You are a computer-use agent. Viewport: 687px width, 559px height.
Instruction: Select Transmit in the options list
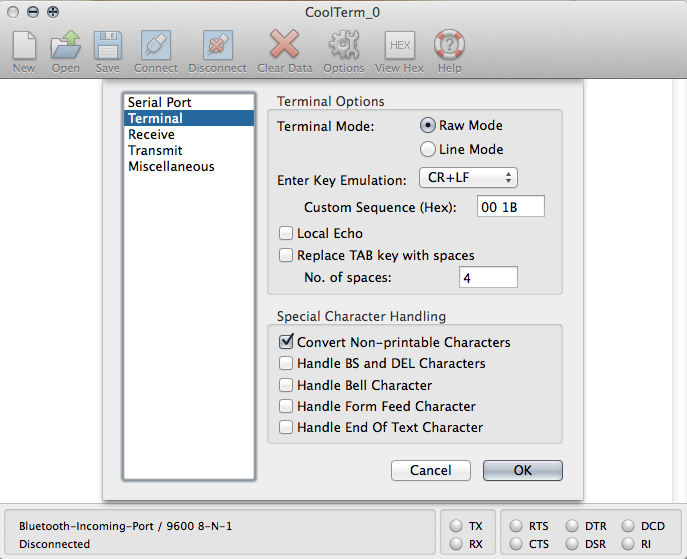click(x=189, y=150)
